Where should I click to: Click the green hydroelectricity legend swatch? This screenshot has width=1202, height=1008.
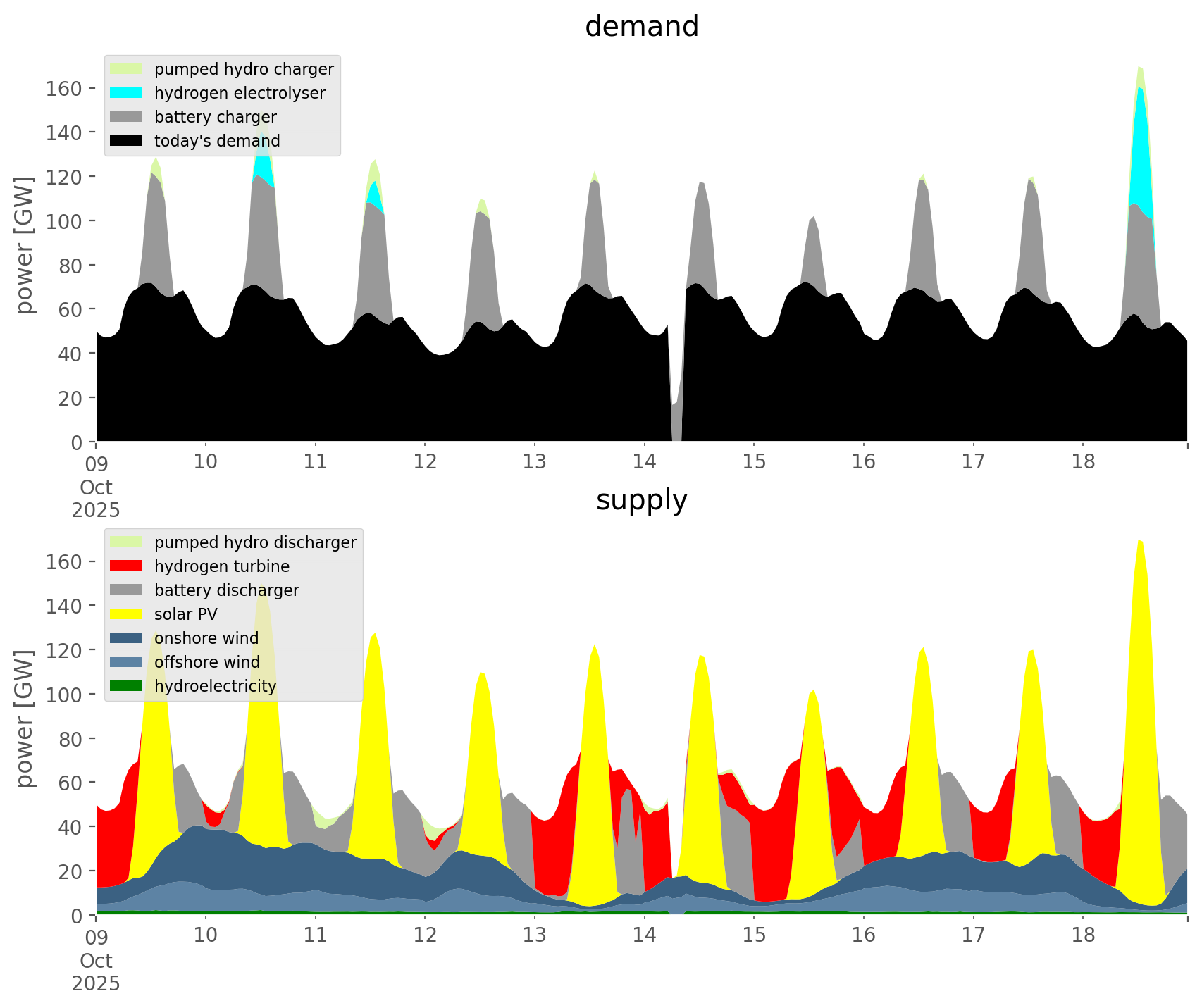(126, 686)
